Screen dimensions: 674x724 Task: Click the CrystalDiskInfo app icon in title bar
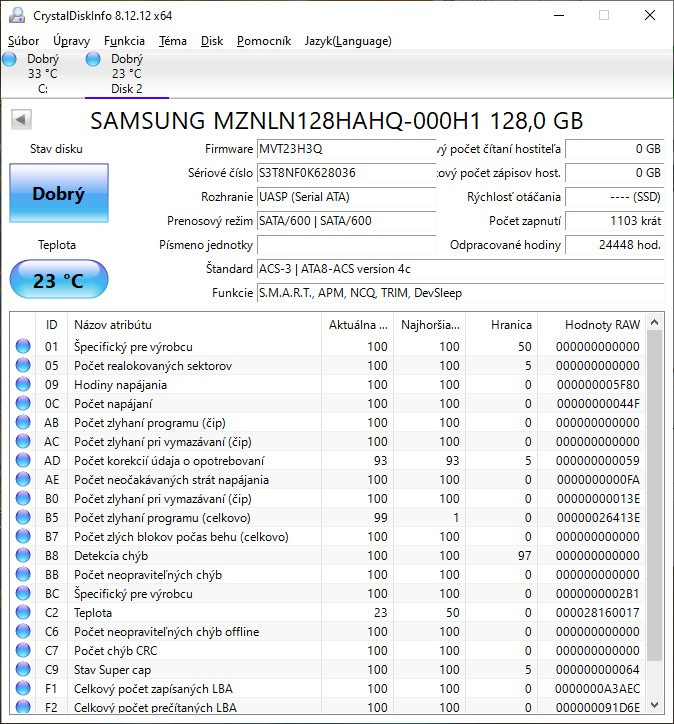(x=17, y=15)
